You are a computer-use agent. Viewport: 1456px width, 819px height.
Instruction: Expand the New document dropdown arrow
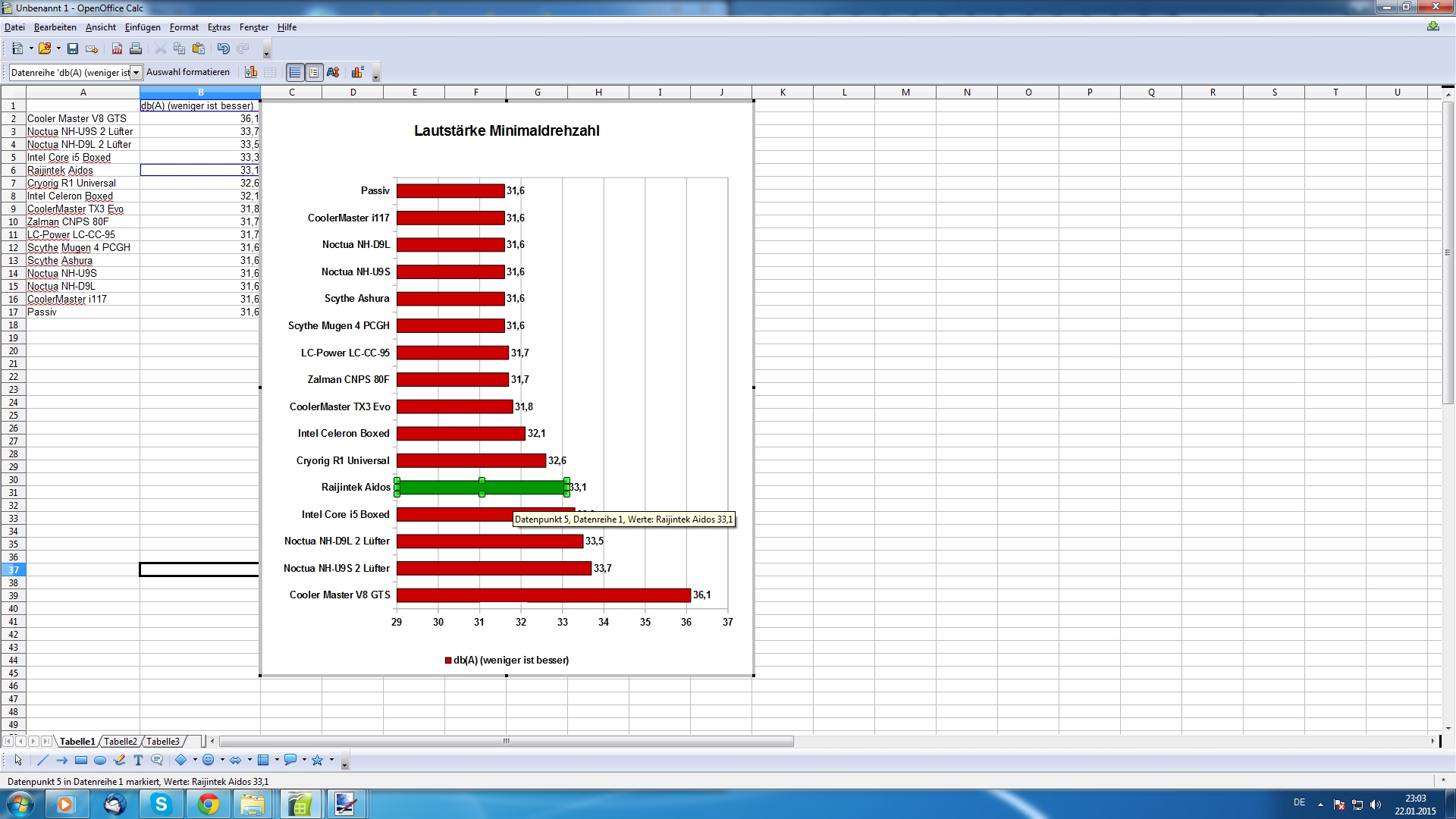pyautogui.click(x=31, y=49)
